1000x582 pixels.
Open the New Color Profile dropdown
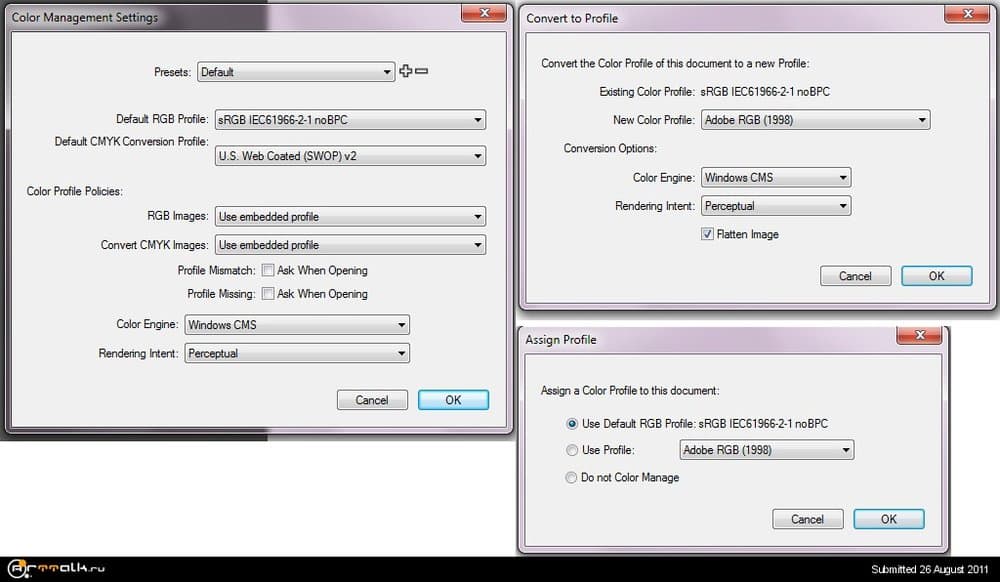[x=814, y=120]
